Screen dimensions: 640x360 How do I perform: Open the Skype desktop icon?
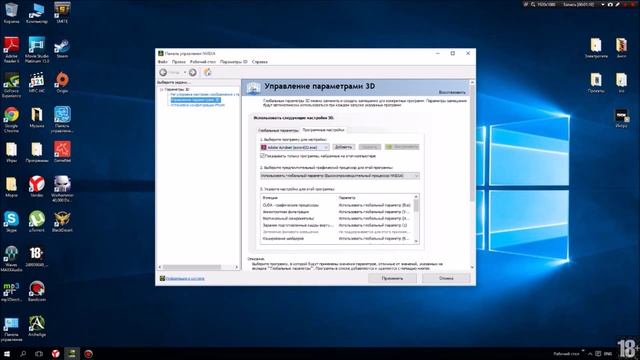(11, 222)
